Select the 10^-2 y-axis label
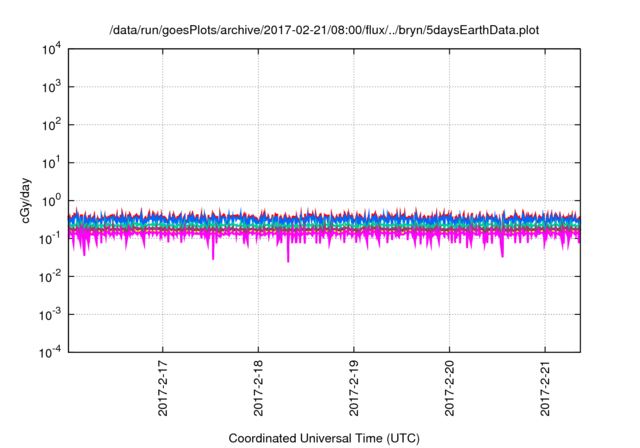This screenshot has height=448, width=640. coord(50,277)
